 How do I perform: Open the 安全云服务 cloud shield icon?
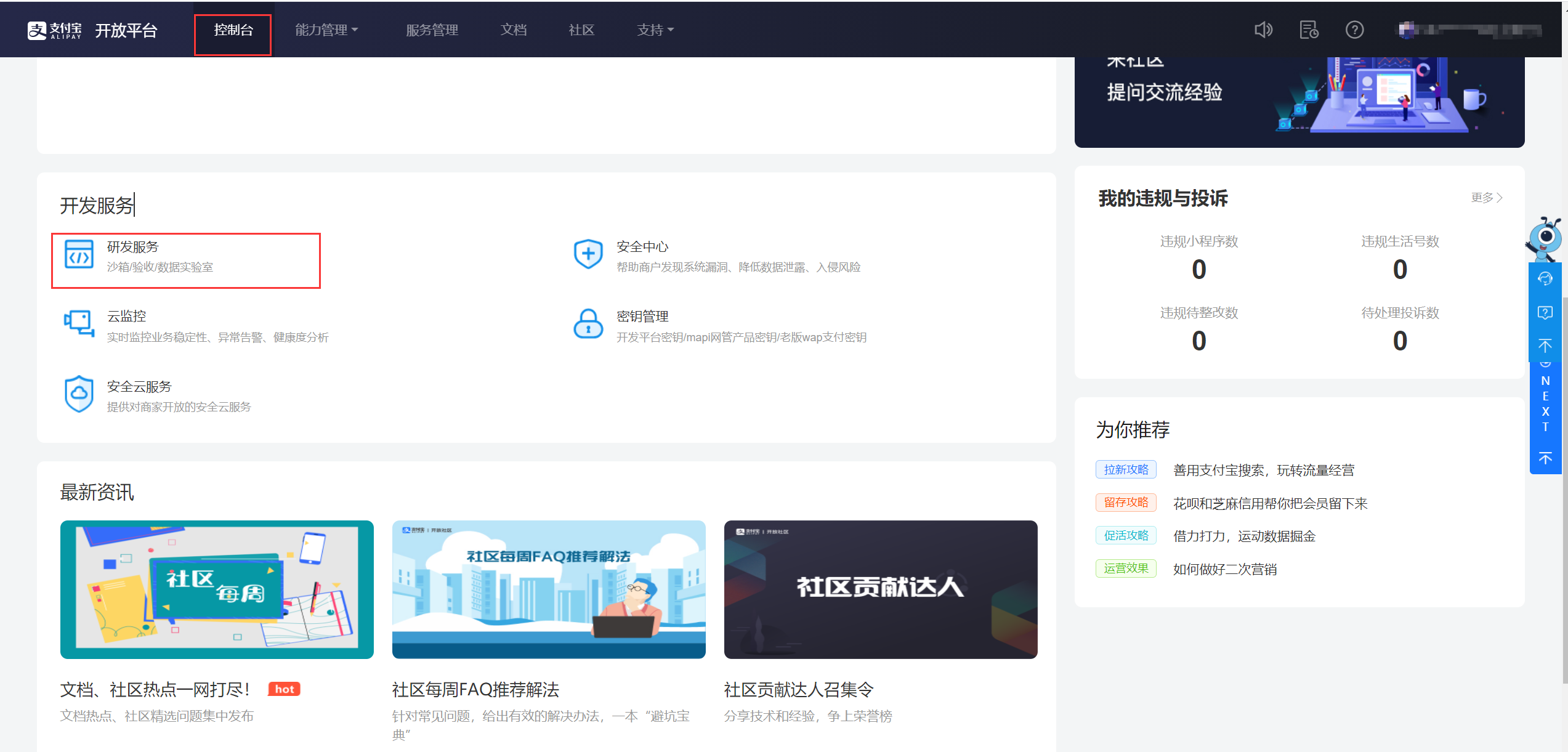pyautogui.click(x=79, y=394)
